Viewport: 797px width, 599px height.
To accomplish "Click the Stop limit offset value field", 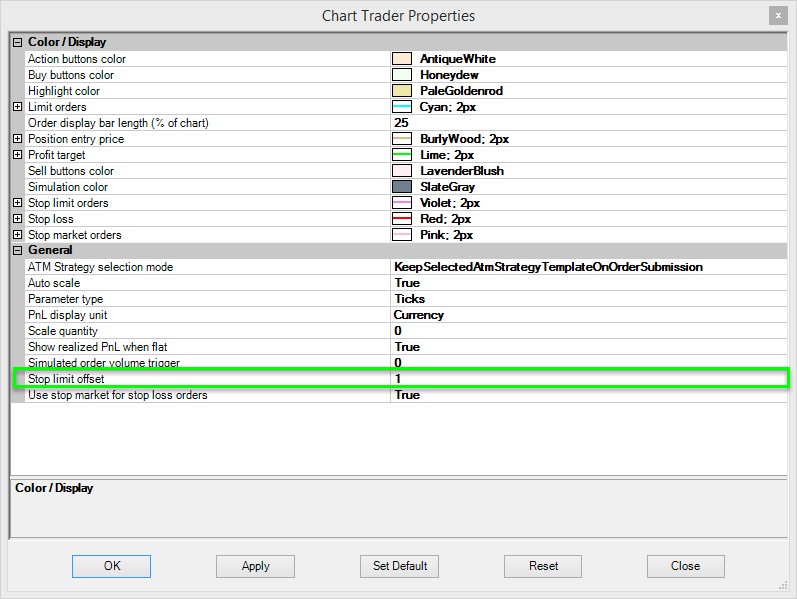I will [x=588, y=379].
